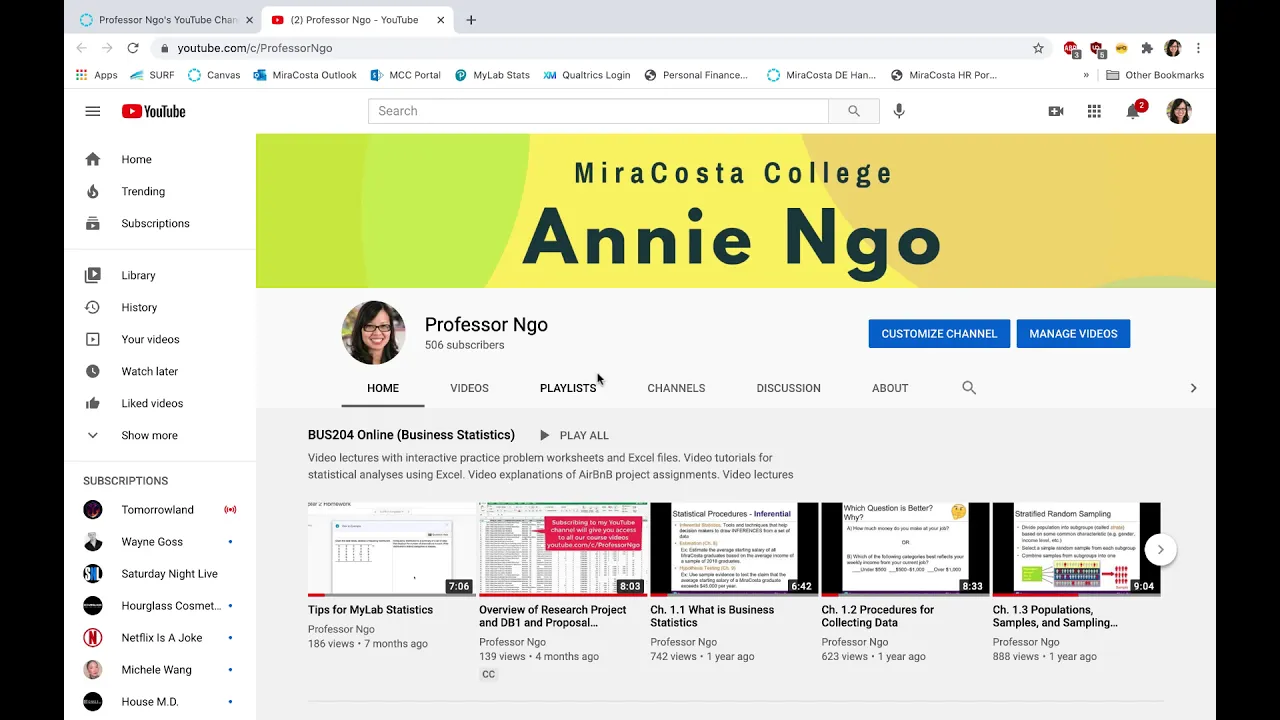This screenshot has height=720, width=1280.
Task: Switch to the VIDEOS channel tab
Action: [x=469, y=388]
